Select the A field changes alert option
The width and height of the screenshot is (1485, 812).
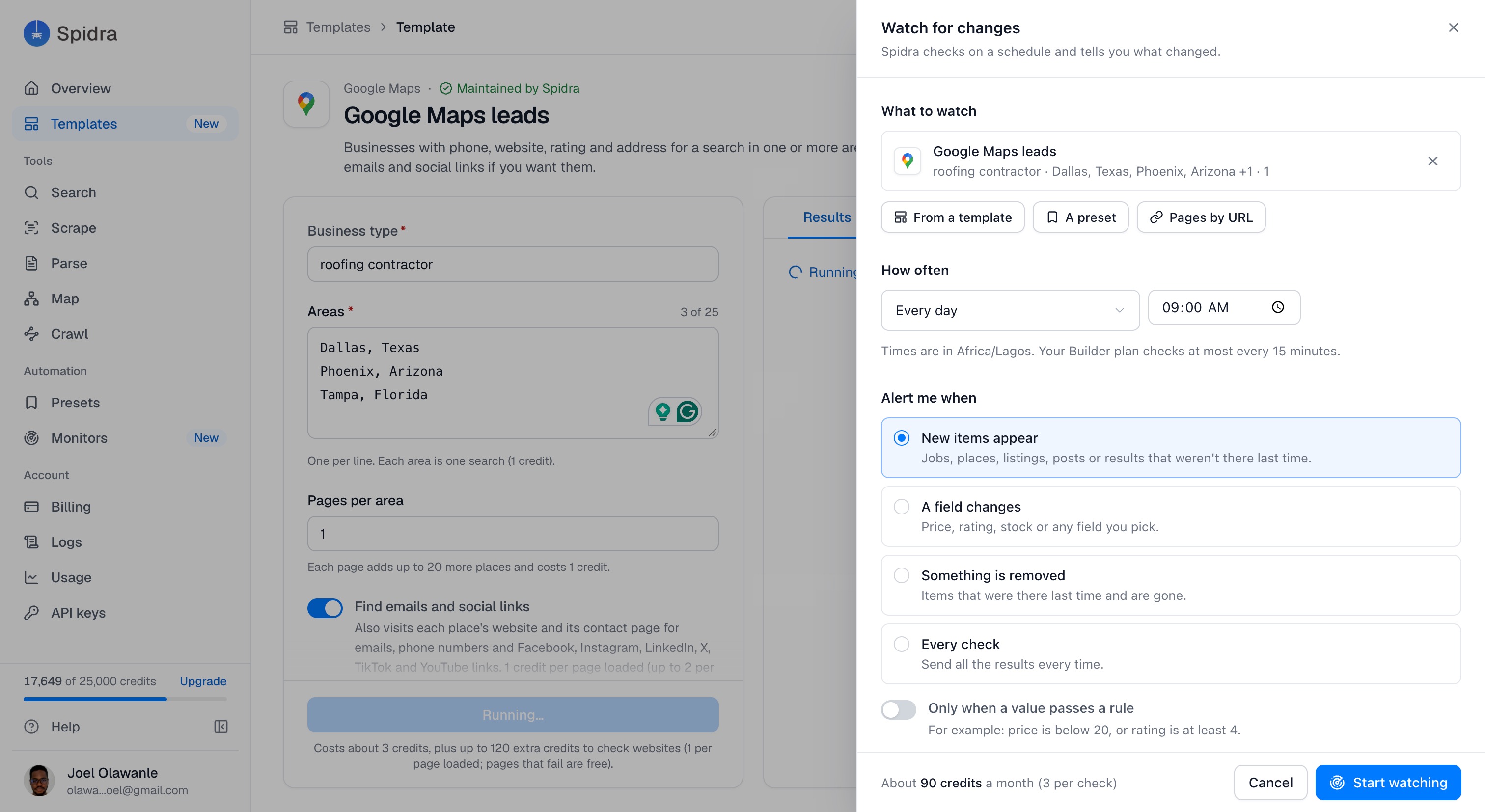[1171, 516]
